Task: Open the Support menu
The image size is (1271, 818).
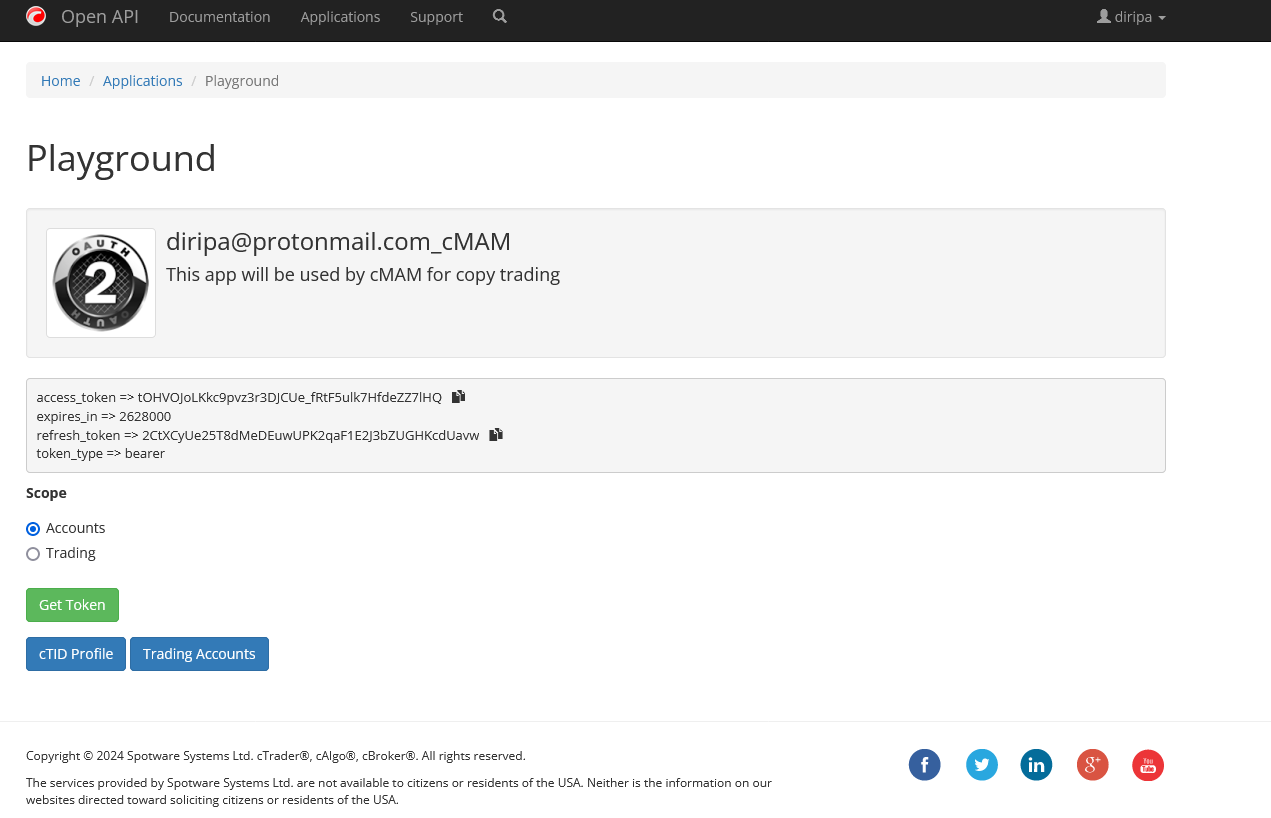Action: coord(437,17)
